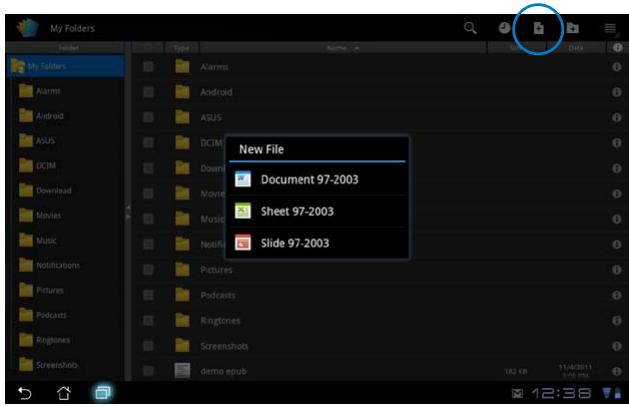Check the Screenshots row checkbox
Image resolution: width=629 pixels, height=407 pixels.
click(x=148, y=346)
